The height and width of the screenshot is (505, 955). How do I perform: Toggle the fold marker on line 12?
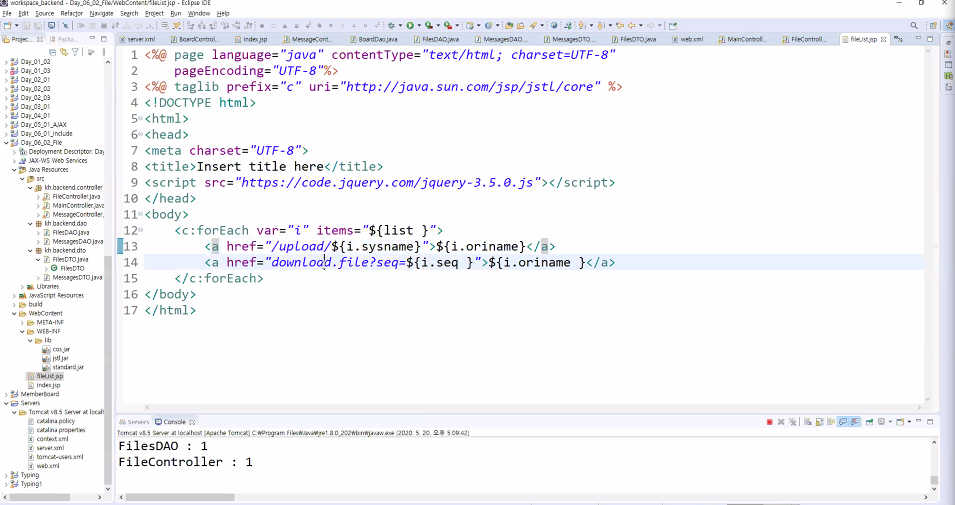point(141,230)
